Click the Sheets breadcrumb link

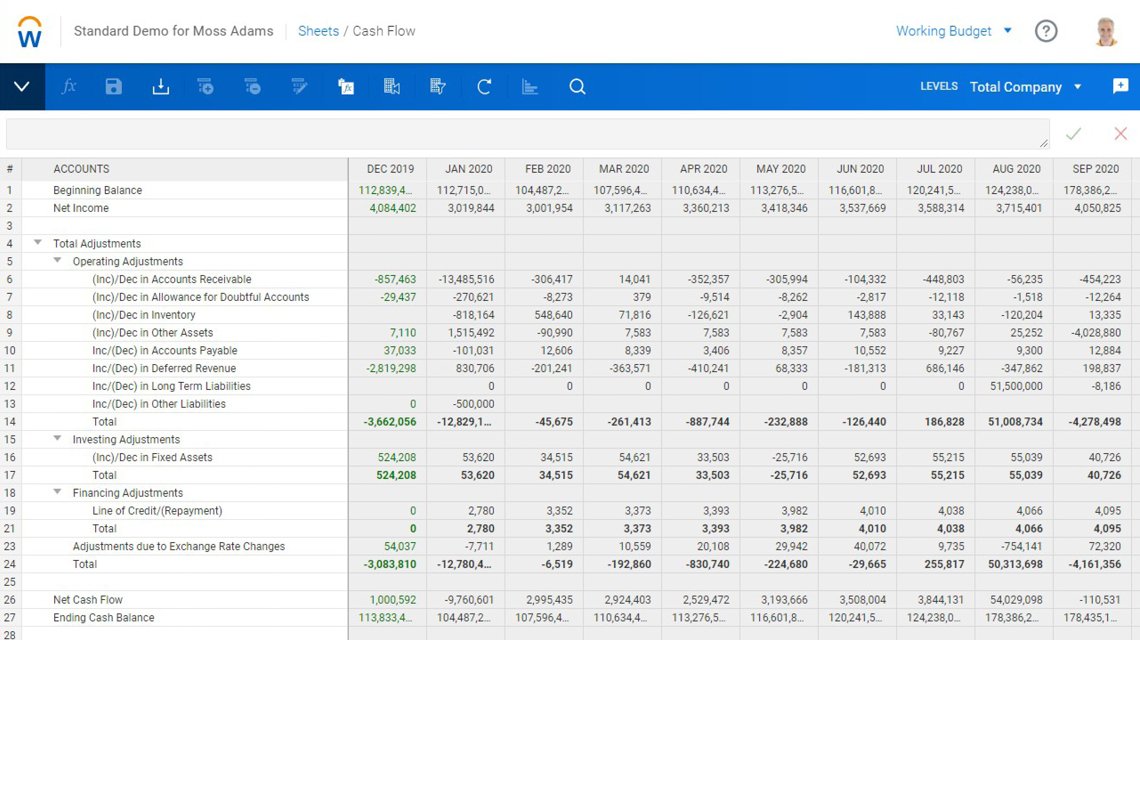(x=318, y=31)
